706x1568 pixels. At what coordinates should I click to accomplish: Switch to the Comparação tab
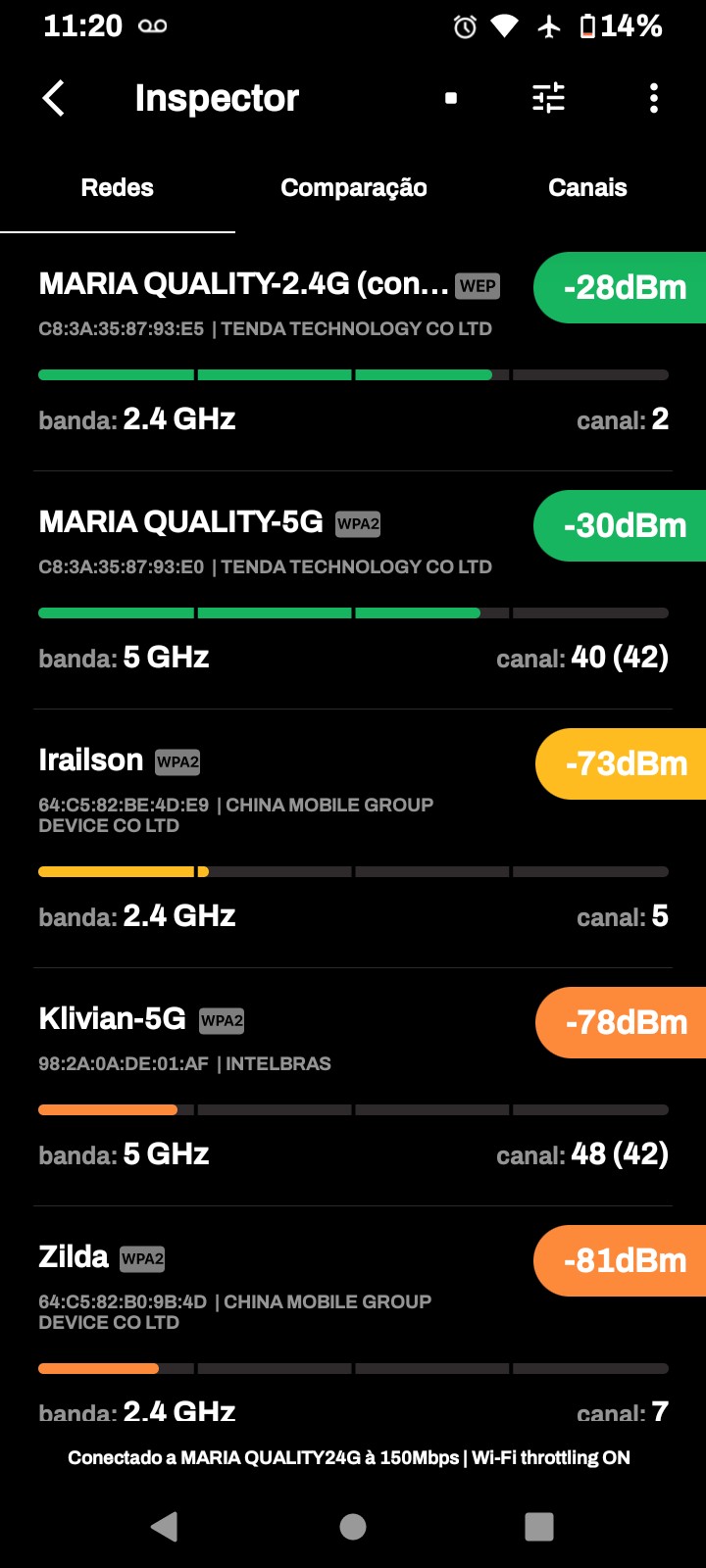point(353,188)
